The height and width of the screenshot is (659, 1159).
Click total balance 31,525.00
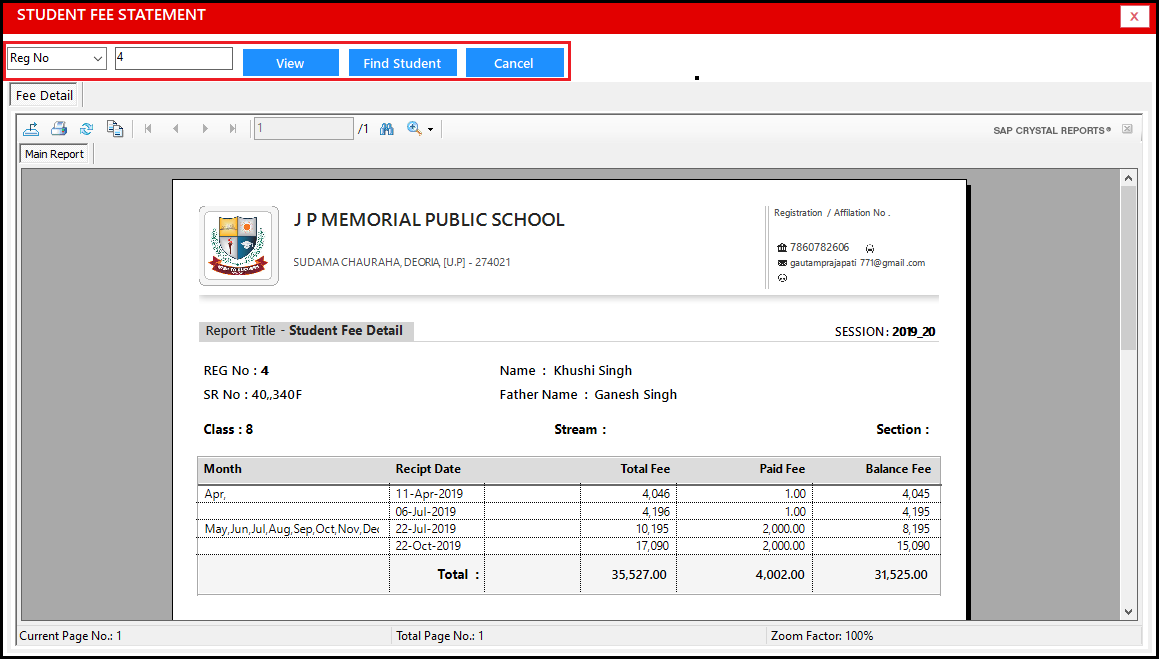(900, 575)
